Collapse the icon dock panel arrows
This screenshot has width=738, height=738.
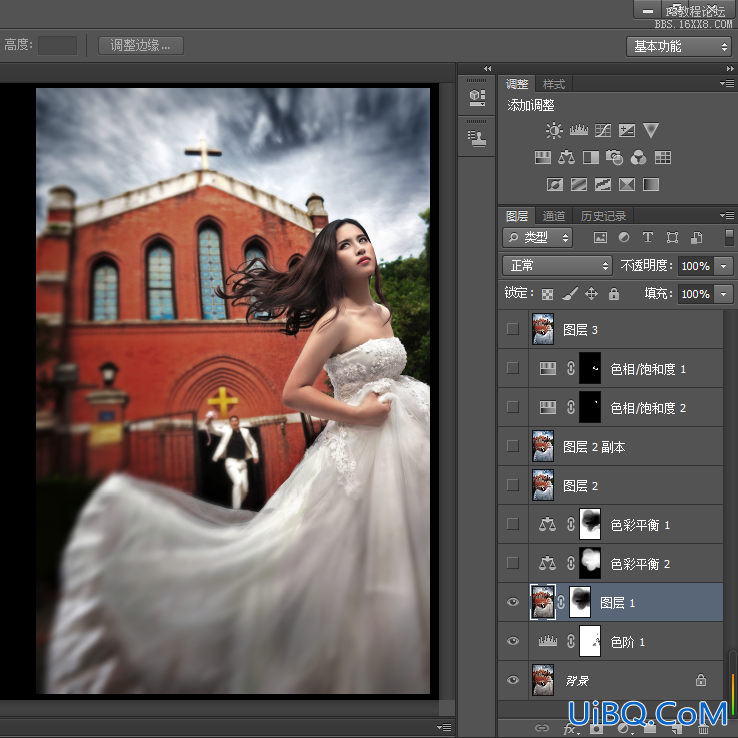[488, 69]
